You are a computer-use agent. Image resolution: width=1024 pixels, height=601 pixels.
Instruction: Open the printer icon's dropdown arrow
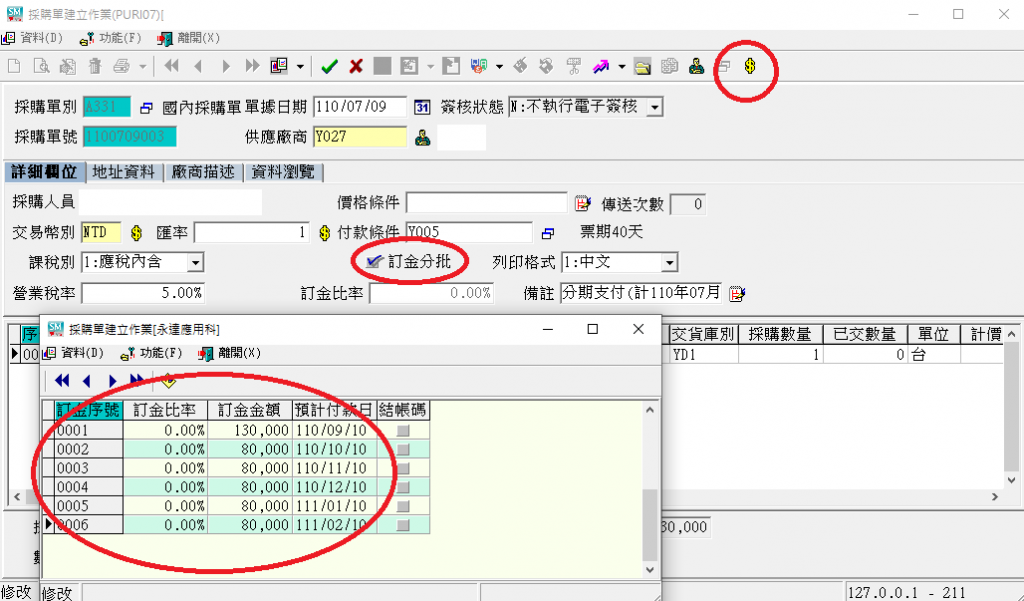[x=142, y=66]
